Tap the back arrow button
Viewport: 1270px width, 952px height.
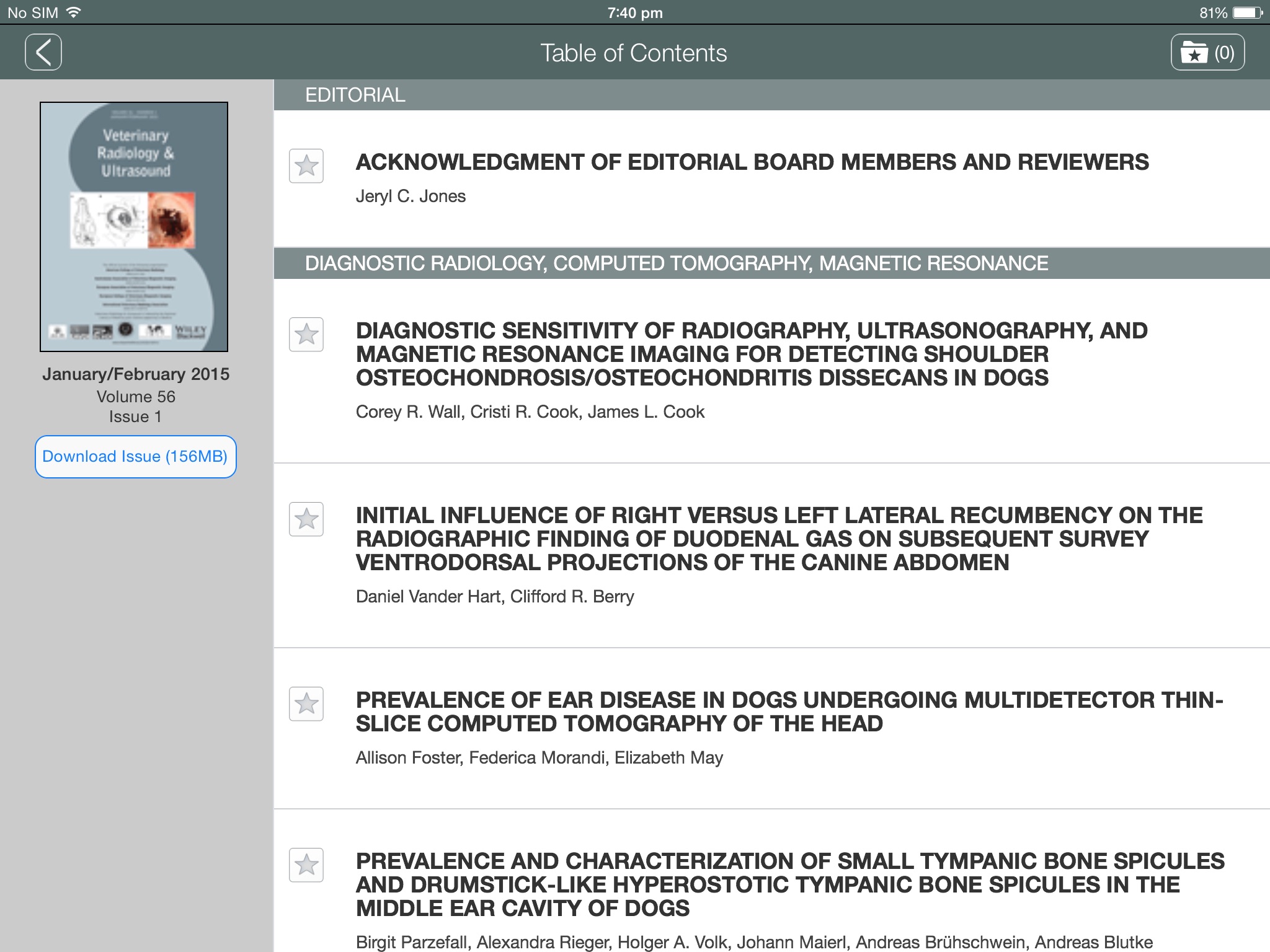pyautogui.click(x=43, y=52)
